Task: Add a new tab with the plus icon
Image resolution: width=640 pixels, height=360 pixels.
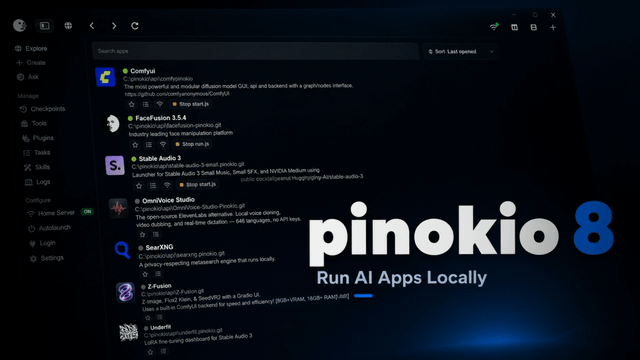Action: pyautogui.click(x=553, y=27)
